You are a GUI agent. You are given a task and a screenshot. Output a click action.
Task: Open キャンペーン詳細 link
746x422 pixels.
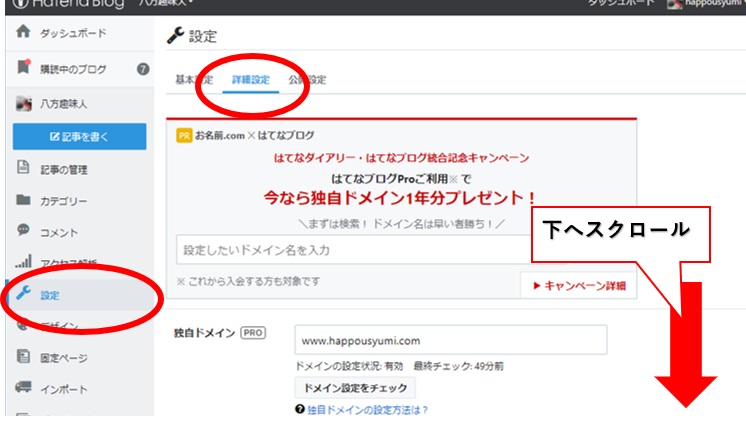[x=579, y=286]
